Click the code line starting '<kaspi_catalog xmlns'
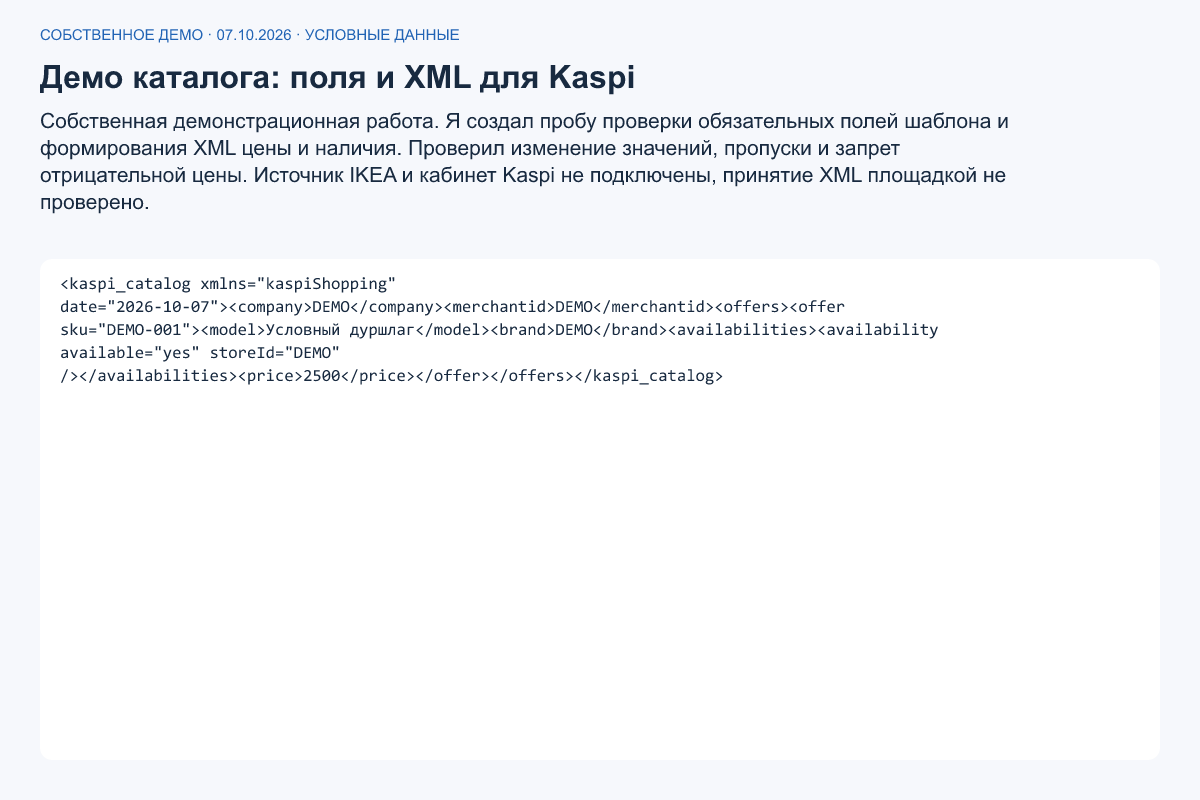This screenshot has height=800, width=1200. (229, 283)
